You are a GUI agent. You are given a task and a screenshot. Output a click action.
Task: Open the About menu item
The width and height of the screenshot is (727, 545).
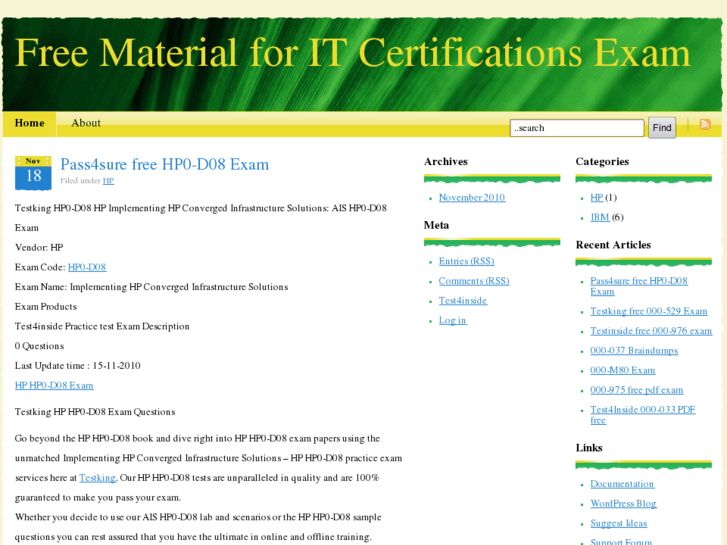tap(86, 123)
